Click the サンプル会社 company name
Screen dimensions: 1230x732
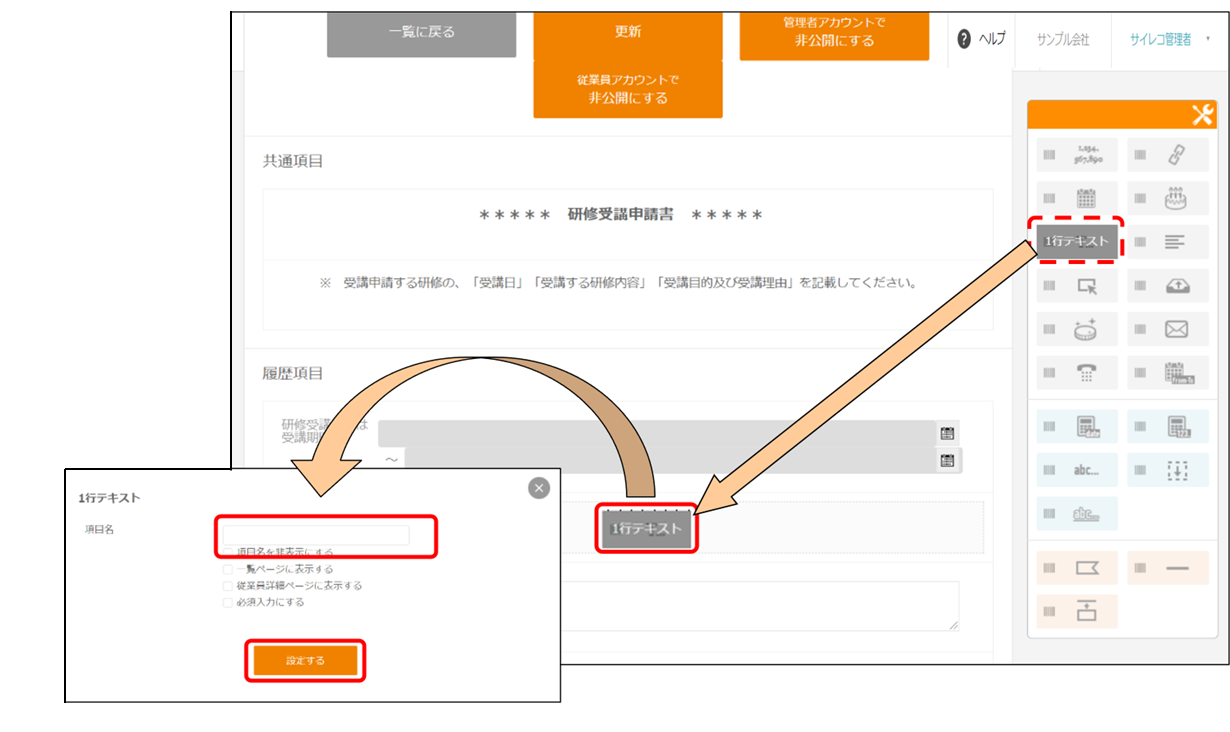pos(1063,40)
